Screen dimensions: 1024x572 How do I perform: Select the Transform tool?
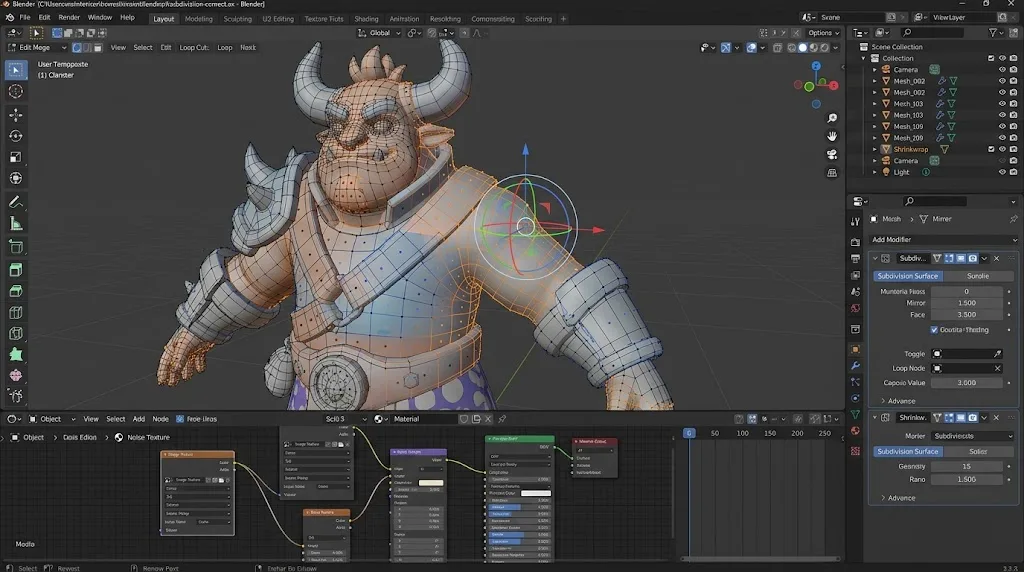(x=16, y=178)
